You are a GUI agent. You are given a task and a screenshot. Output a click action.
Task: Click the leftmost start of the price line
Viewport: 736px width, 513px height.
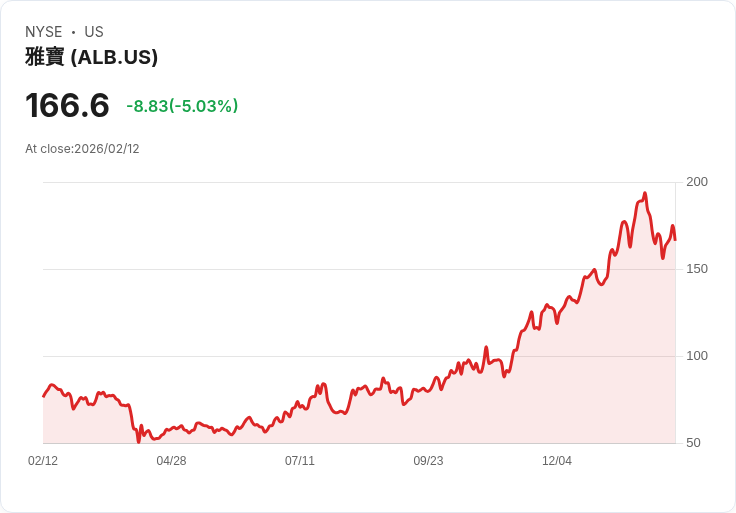(x=44, y=397)
